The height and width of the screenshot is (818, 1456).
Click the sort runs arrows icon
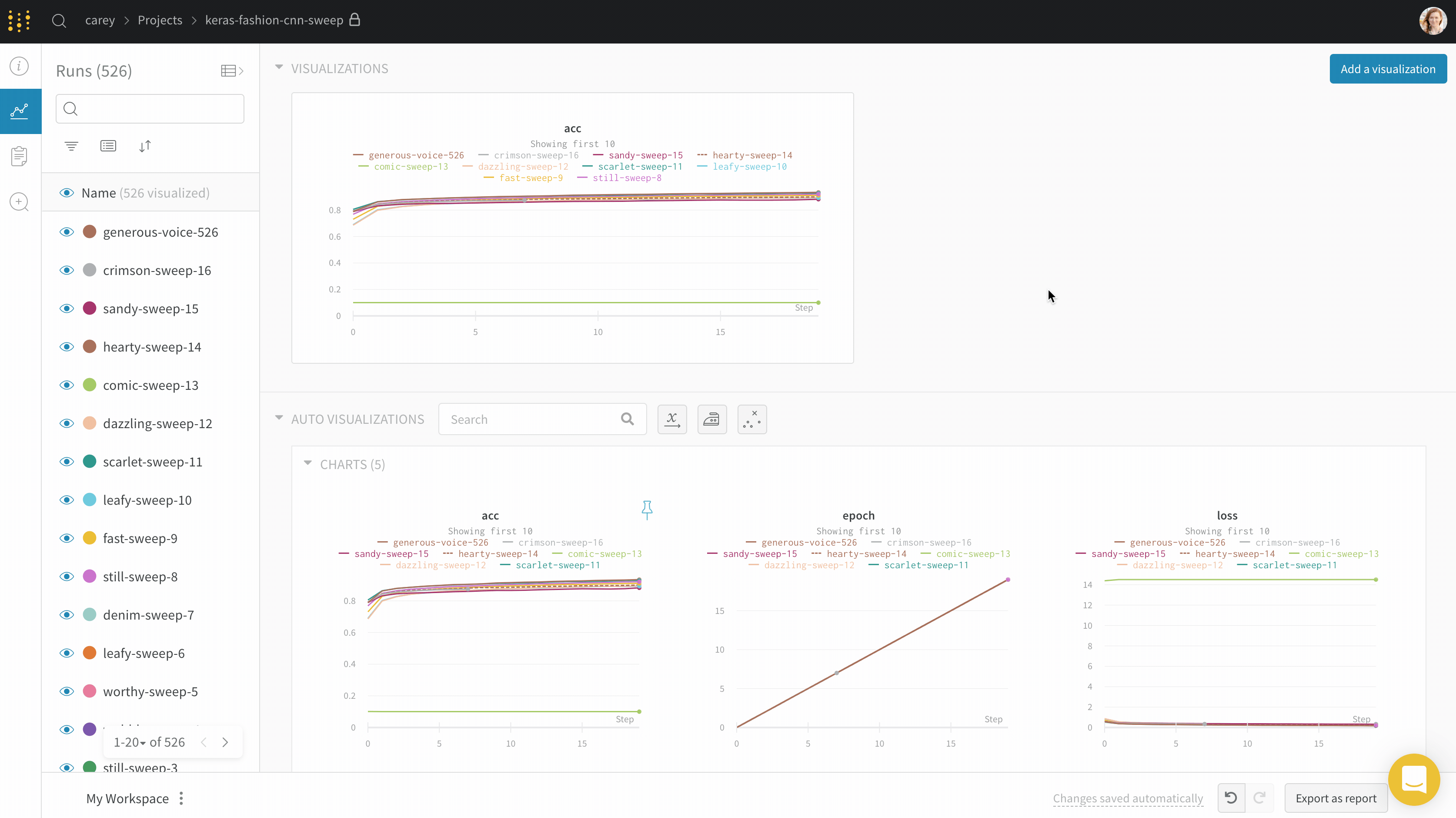point(145,146)
